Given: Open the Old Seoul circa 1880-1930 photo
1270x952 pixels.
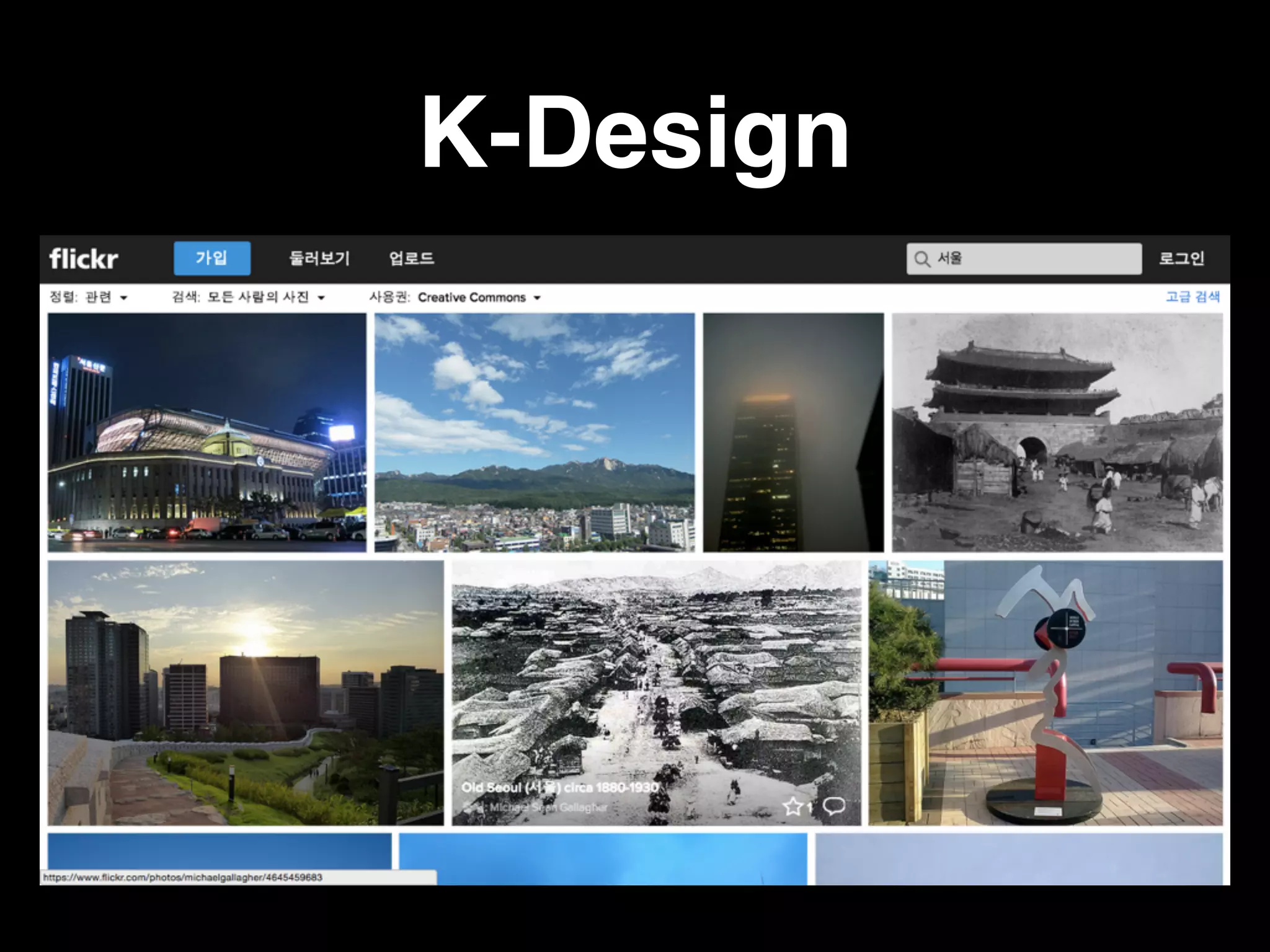Looking at the screenshot, I should 657,693.
